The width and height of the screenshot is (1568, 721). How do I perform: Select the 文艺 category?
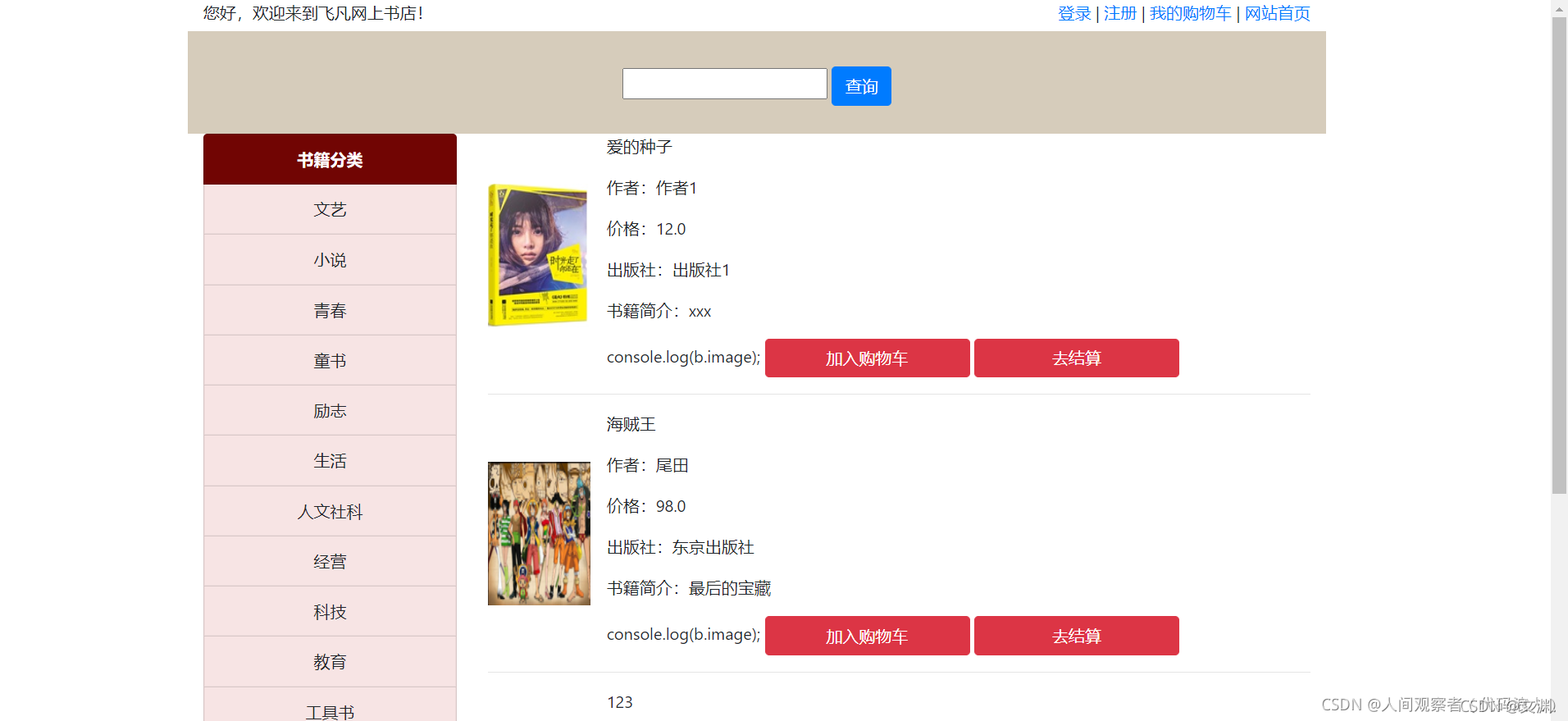[330, 210]
